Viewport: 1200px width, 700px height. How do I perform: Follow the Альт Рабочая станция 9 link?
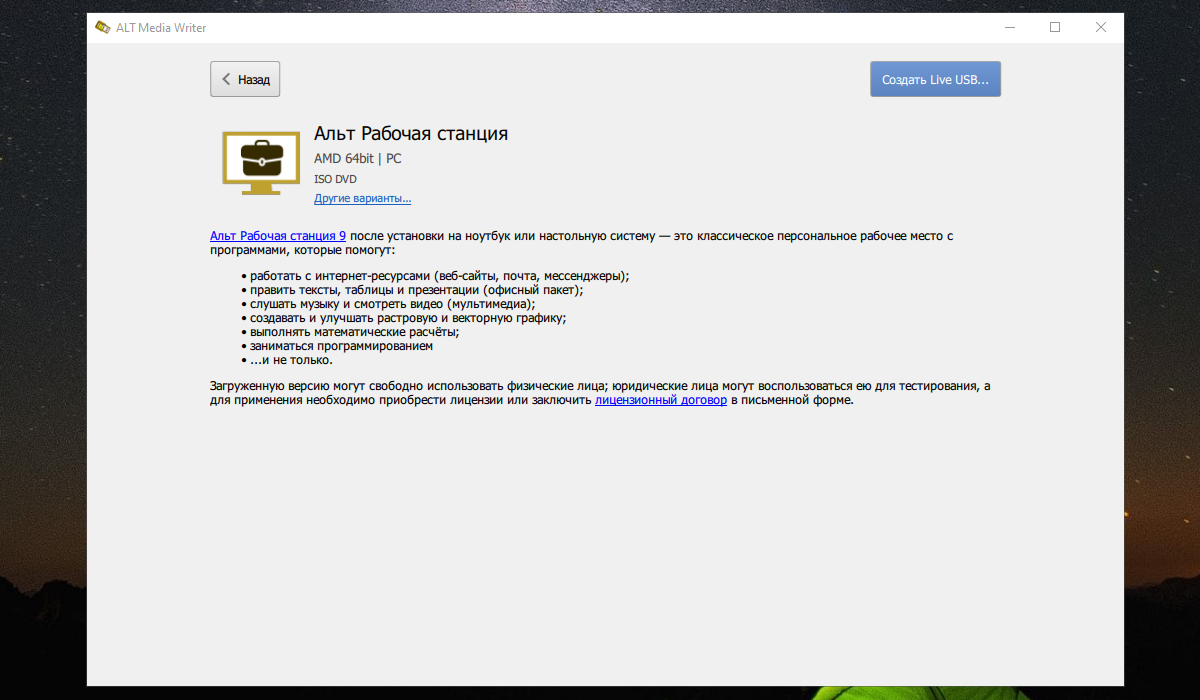278,236
